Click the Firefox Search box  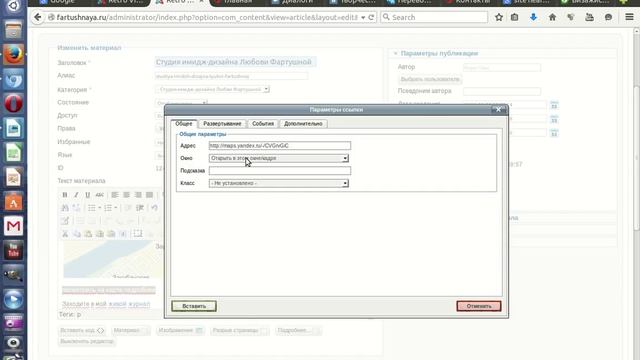pos(434,17)
